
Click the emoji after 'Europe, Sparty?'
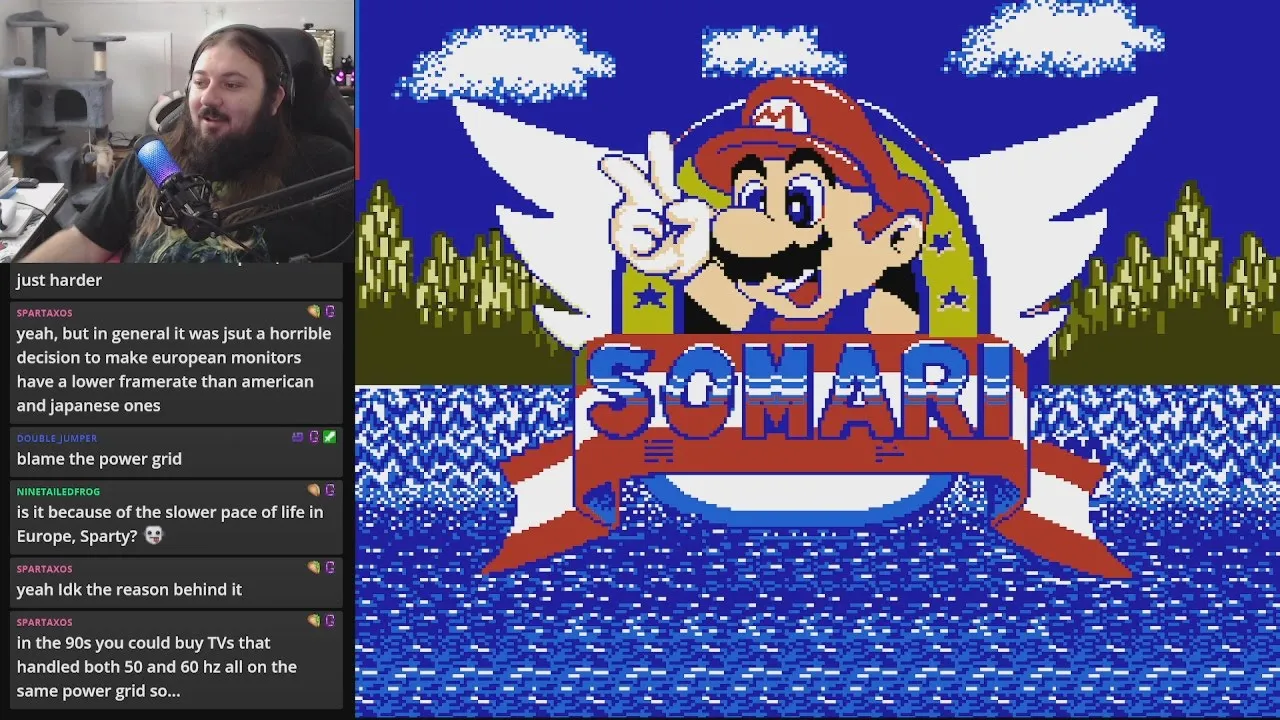click(153, 535)
